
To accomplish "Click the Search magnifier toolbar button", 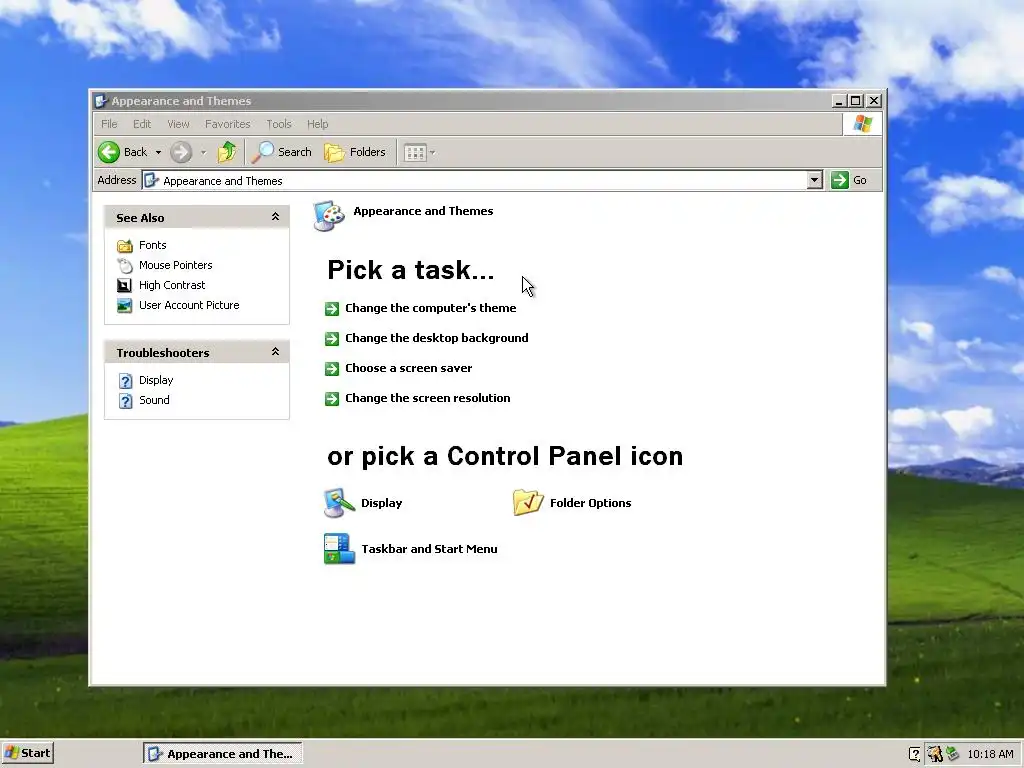I will pos(282,152).
